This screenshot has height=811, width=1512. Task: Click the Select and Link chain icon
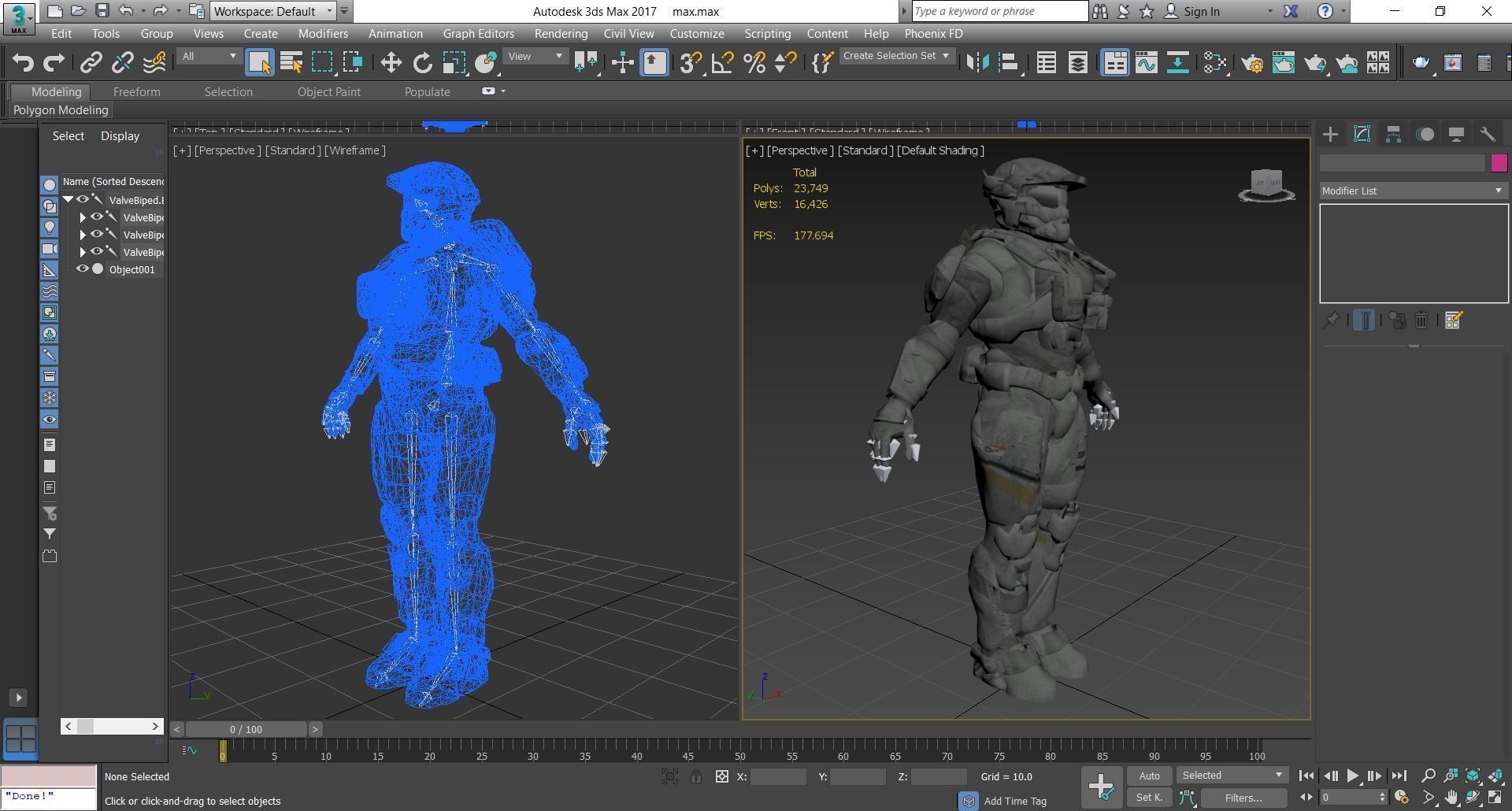tap(91, 62)
